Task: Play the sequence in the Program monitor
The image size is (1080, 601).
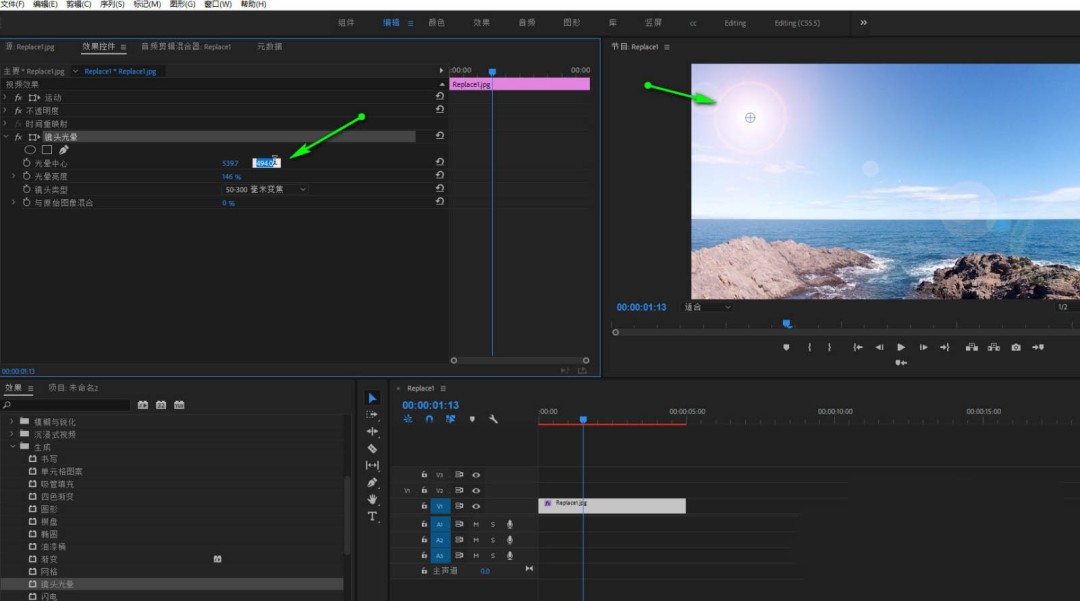Action: [901, 348]
